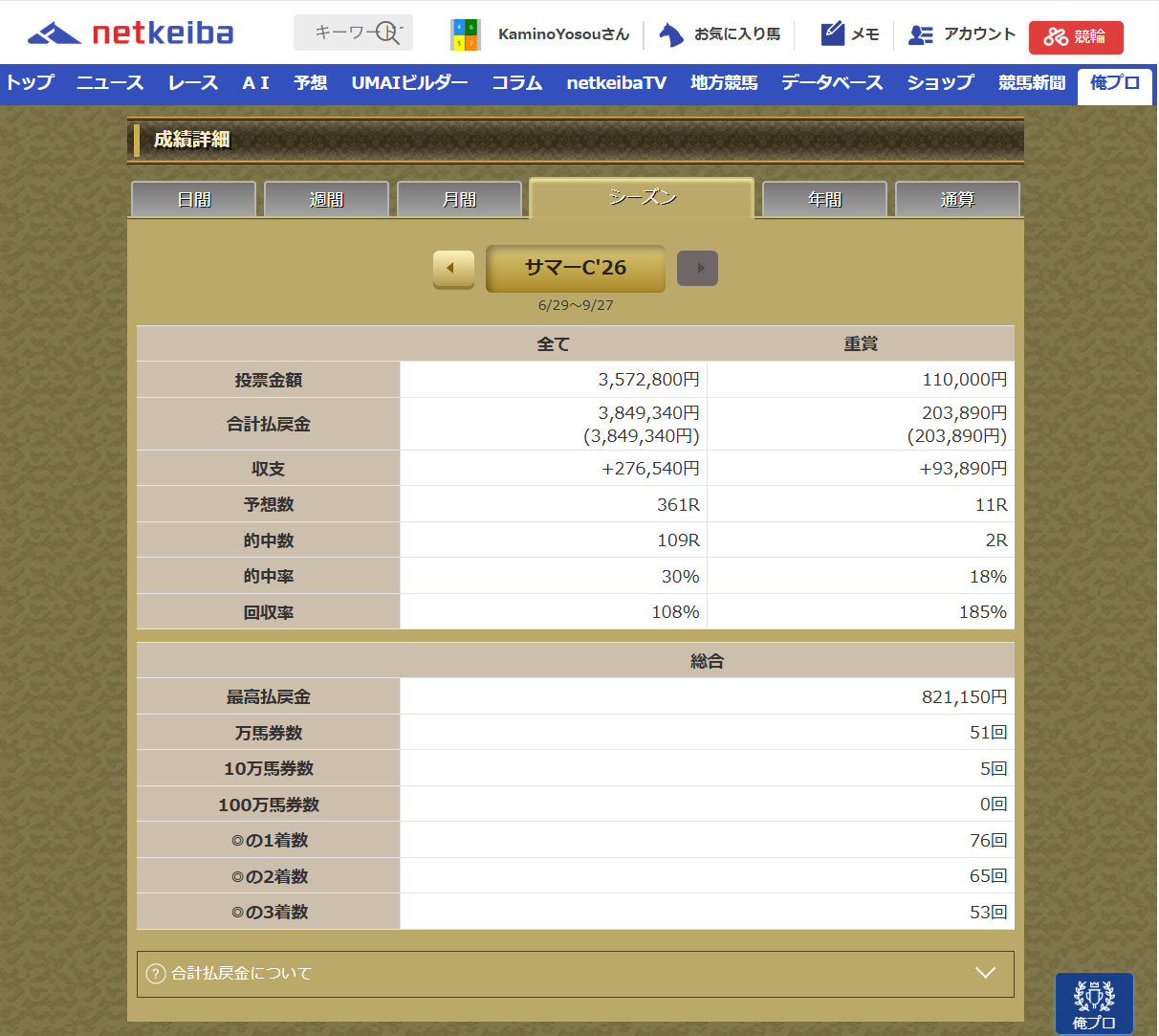Go to previous season arrow
This screenshot has height=1036, width=1159.
point(453,269)
